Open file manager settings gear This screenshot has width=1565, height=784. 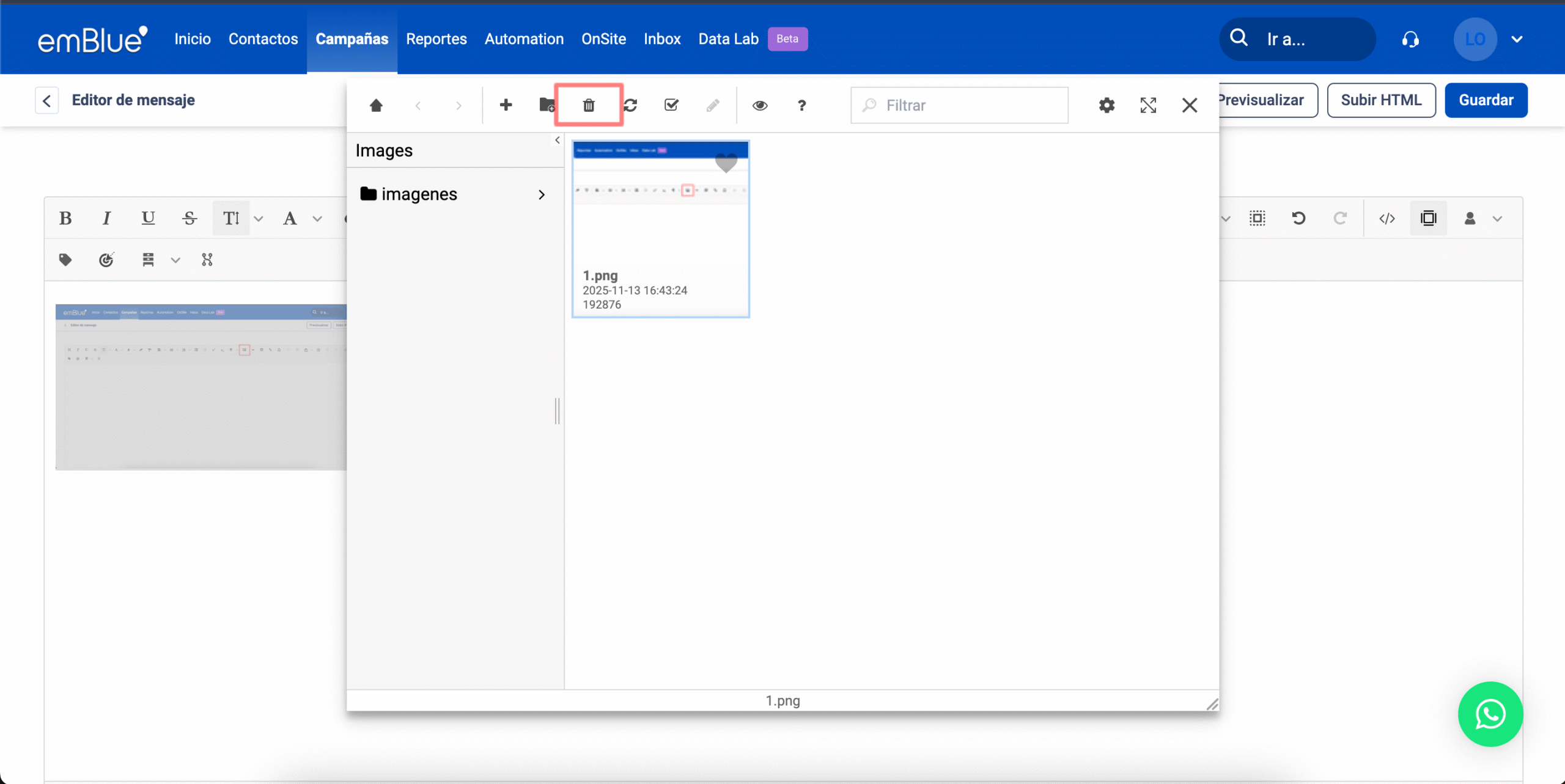tap(1107, 105)
